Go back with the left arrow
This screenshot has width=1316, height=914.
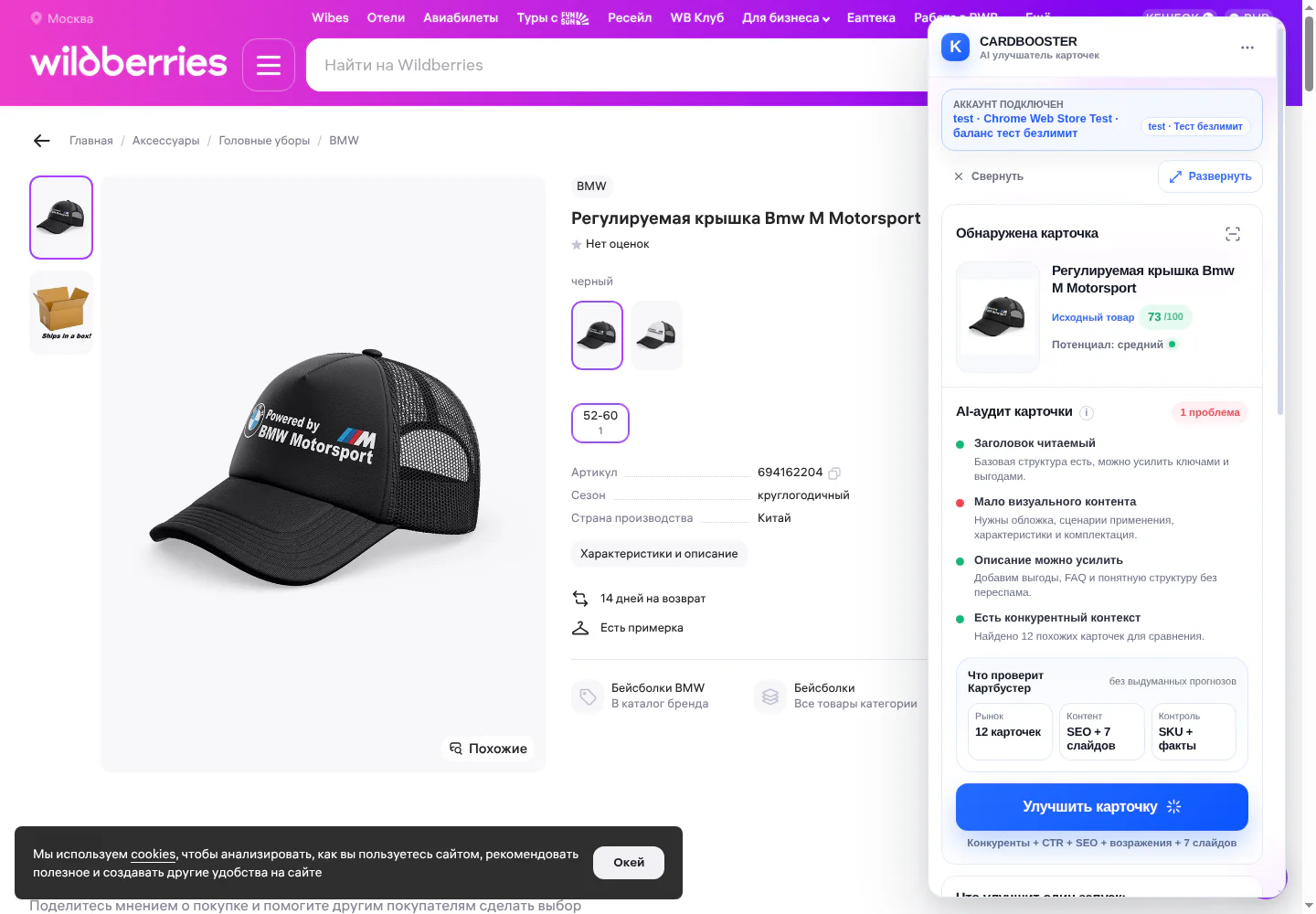(x=41, y=141)
